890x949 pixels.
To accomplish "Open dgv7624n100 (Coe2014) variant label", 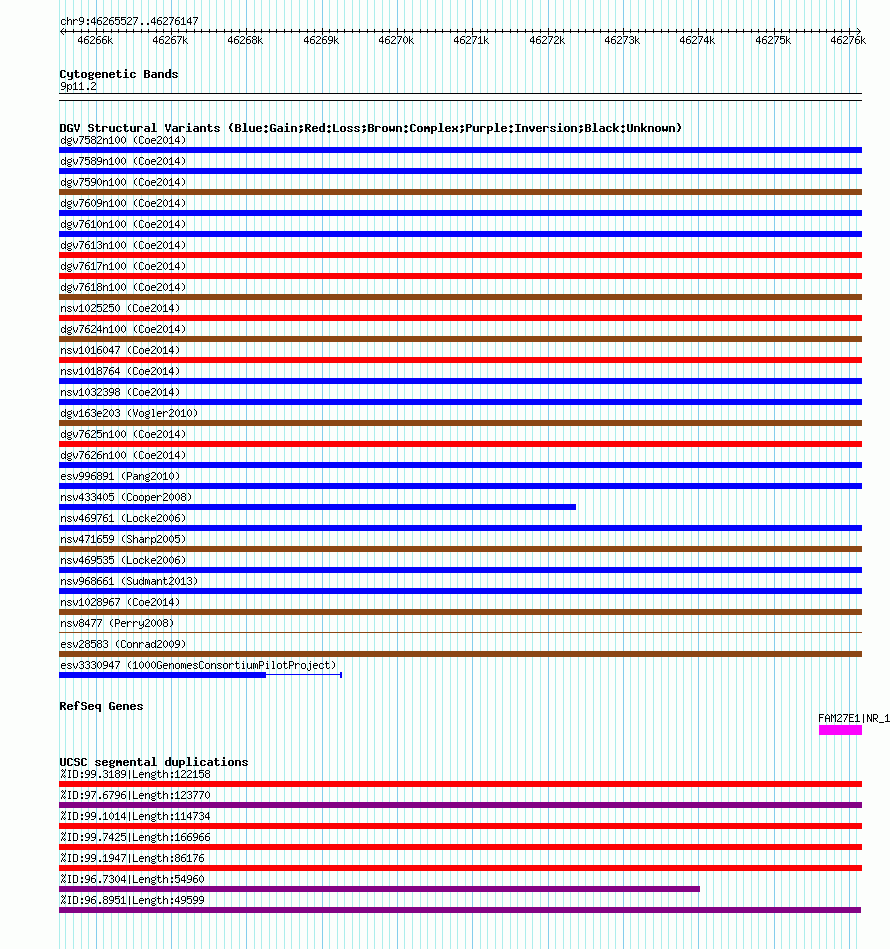I will [123, 329].
